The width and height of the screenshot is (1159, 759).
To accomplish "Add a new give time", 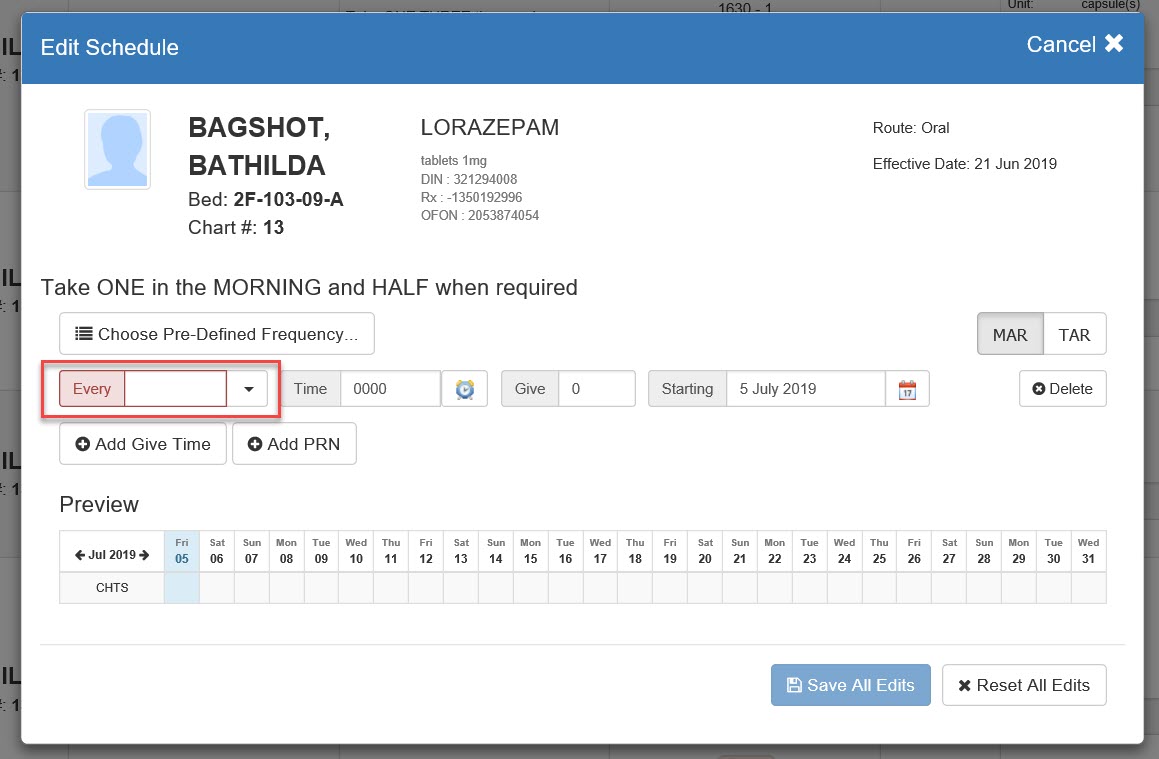I will [143, 444].
